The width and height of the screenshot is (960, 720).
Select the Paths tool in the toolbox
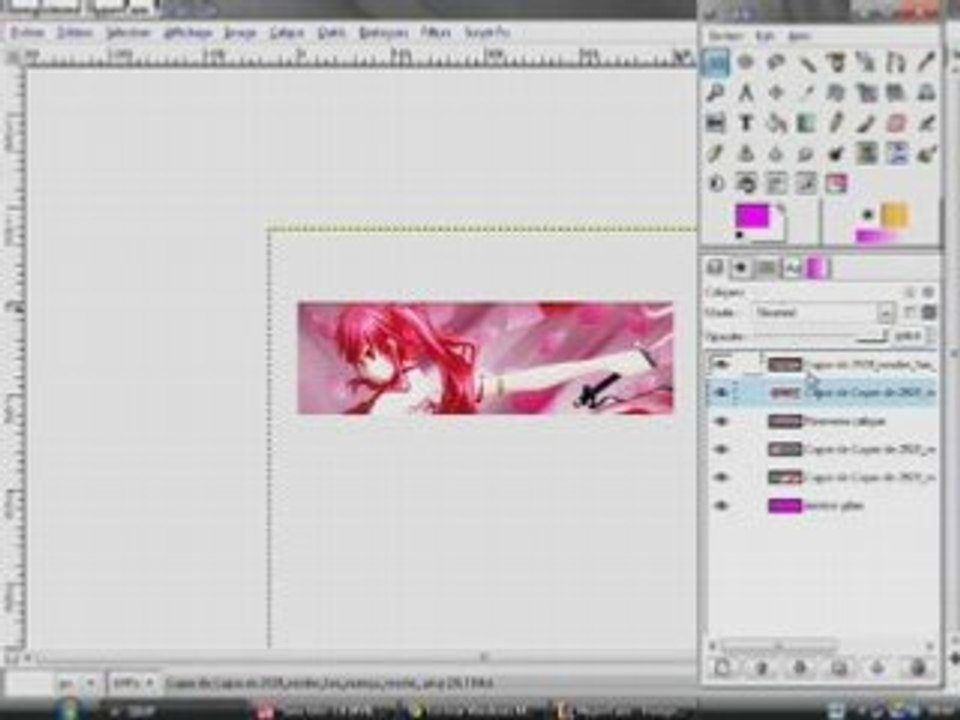point(896,62)
